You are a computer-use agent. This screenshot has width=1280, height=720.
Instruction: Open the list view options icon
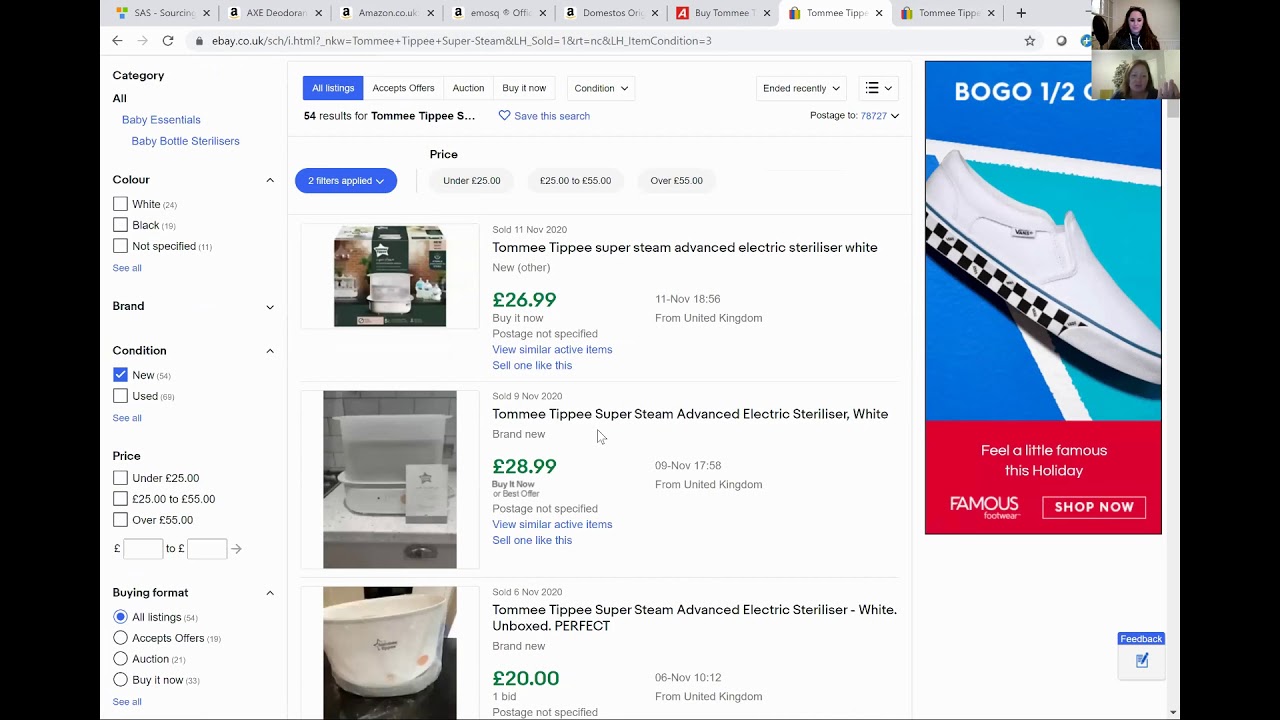(878, 88)
